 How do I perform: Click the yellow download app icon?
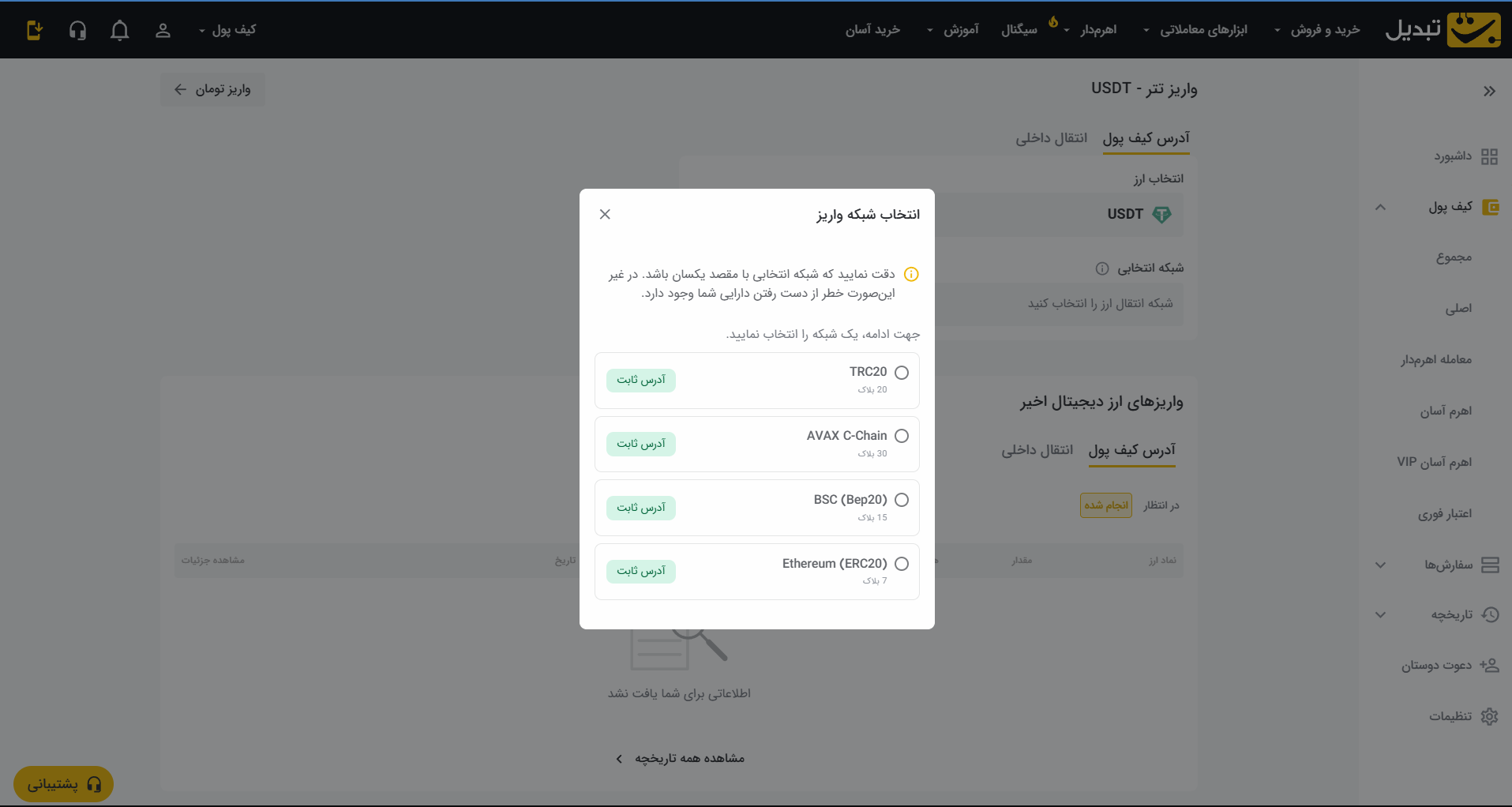34,30
